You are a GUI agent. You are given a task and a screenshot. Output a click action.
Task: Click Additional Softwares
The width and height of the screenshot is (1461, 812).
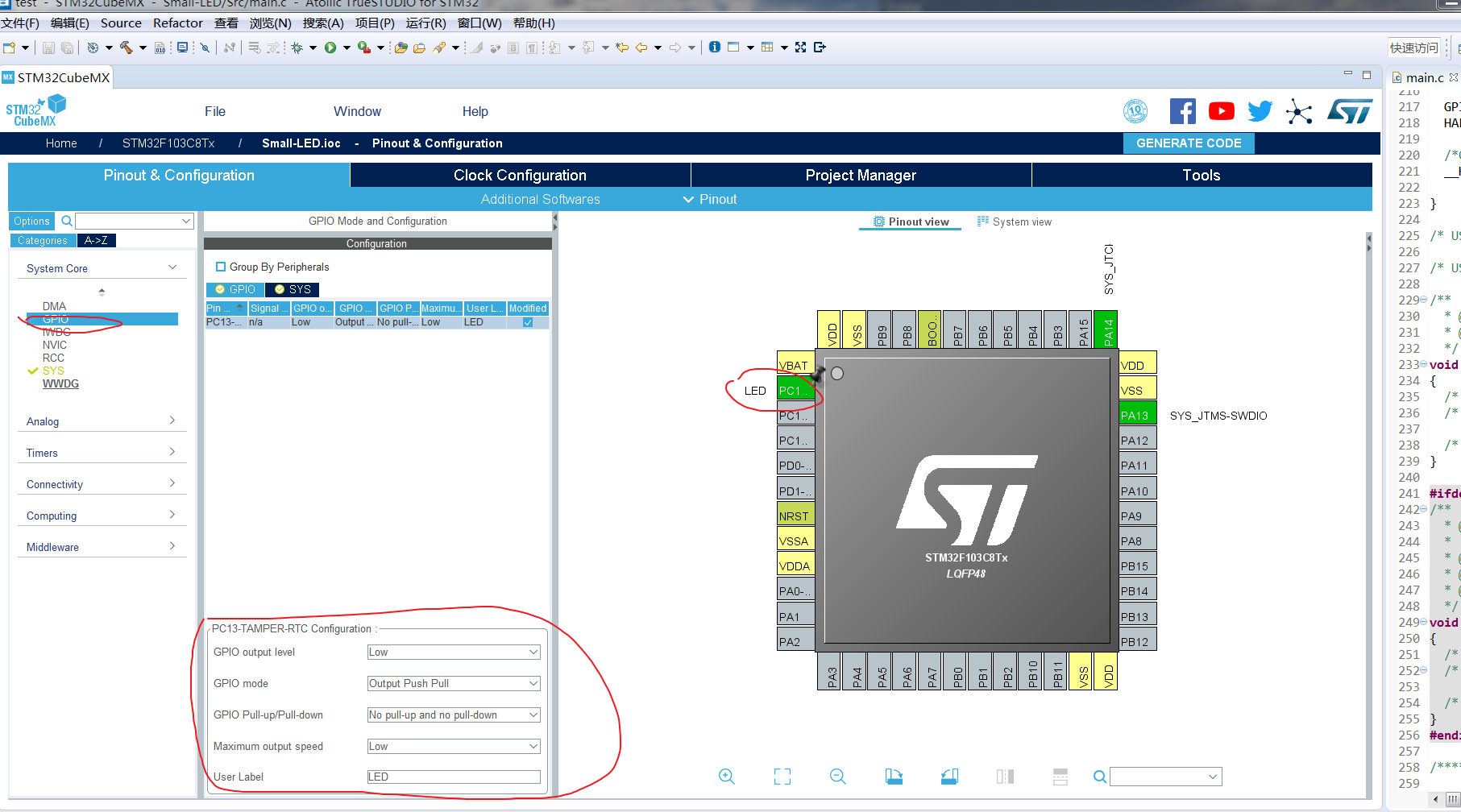(541, 199)
